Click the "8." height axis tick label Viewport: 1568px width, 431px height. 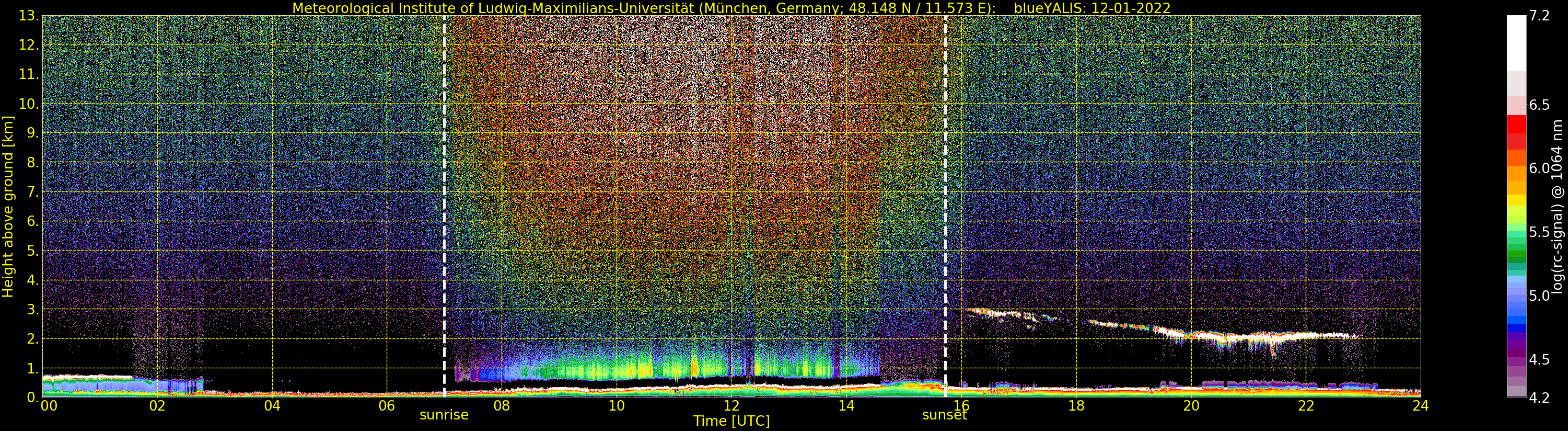point(33,163)
